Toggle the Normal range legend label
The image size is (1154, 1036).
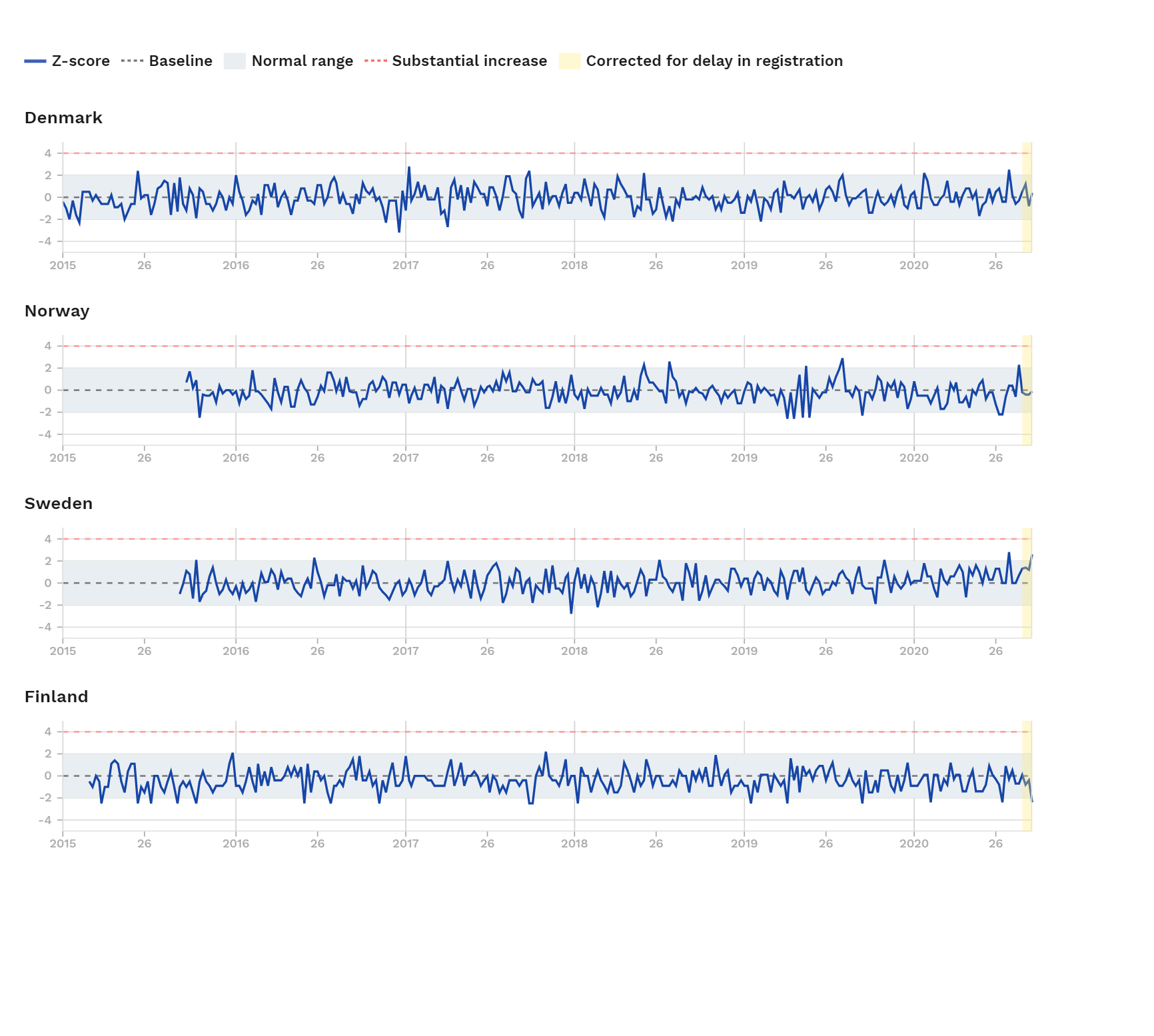coord(302,61)
